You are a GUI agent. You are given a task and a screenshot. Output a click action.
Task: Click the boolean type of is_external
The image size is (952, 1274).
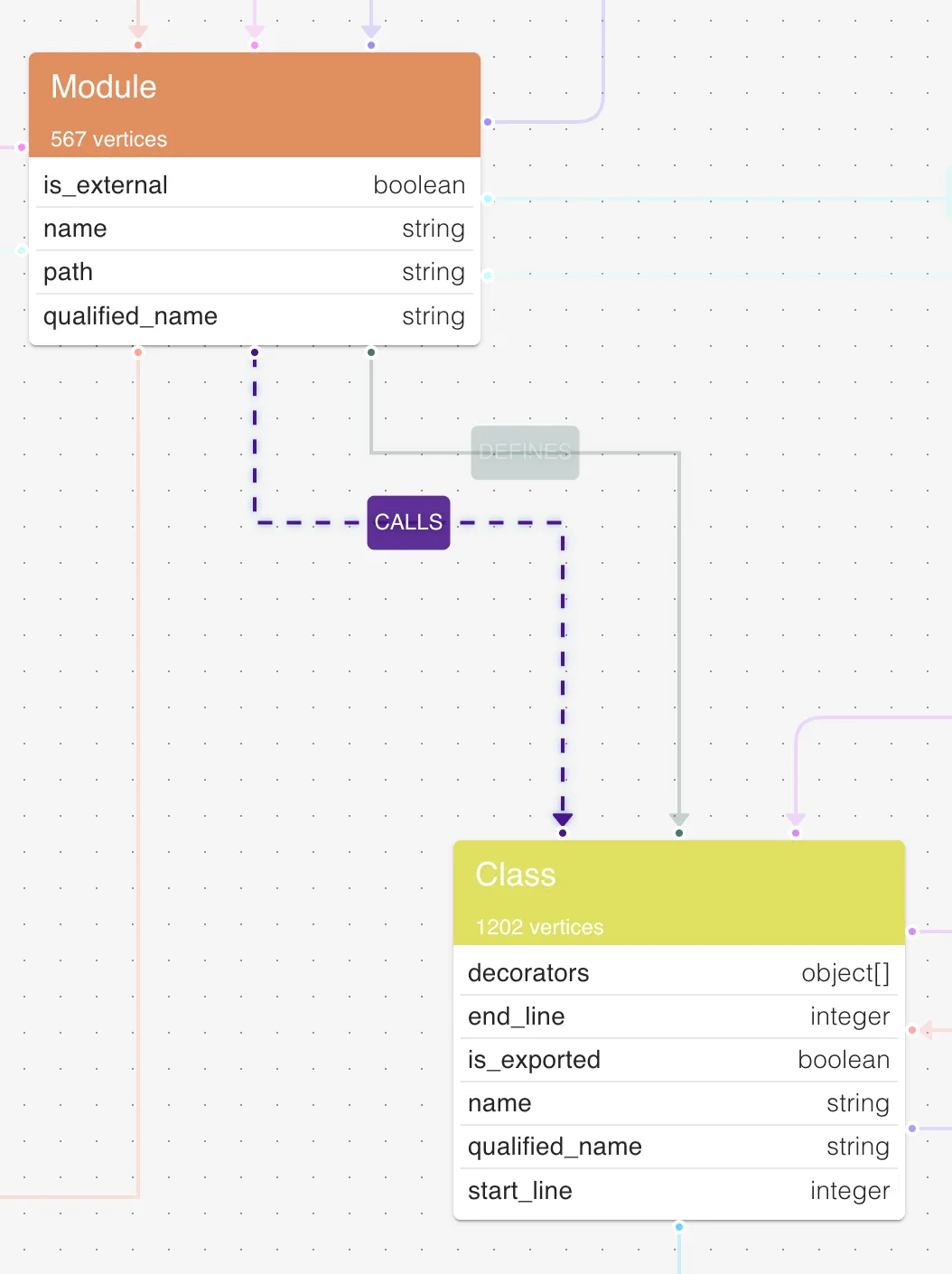pos(419,185)
